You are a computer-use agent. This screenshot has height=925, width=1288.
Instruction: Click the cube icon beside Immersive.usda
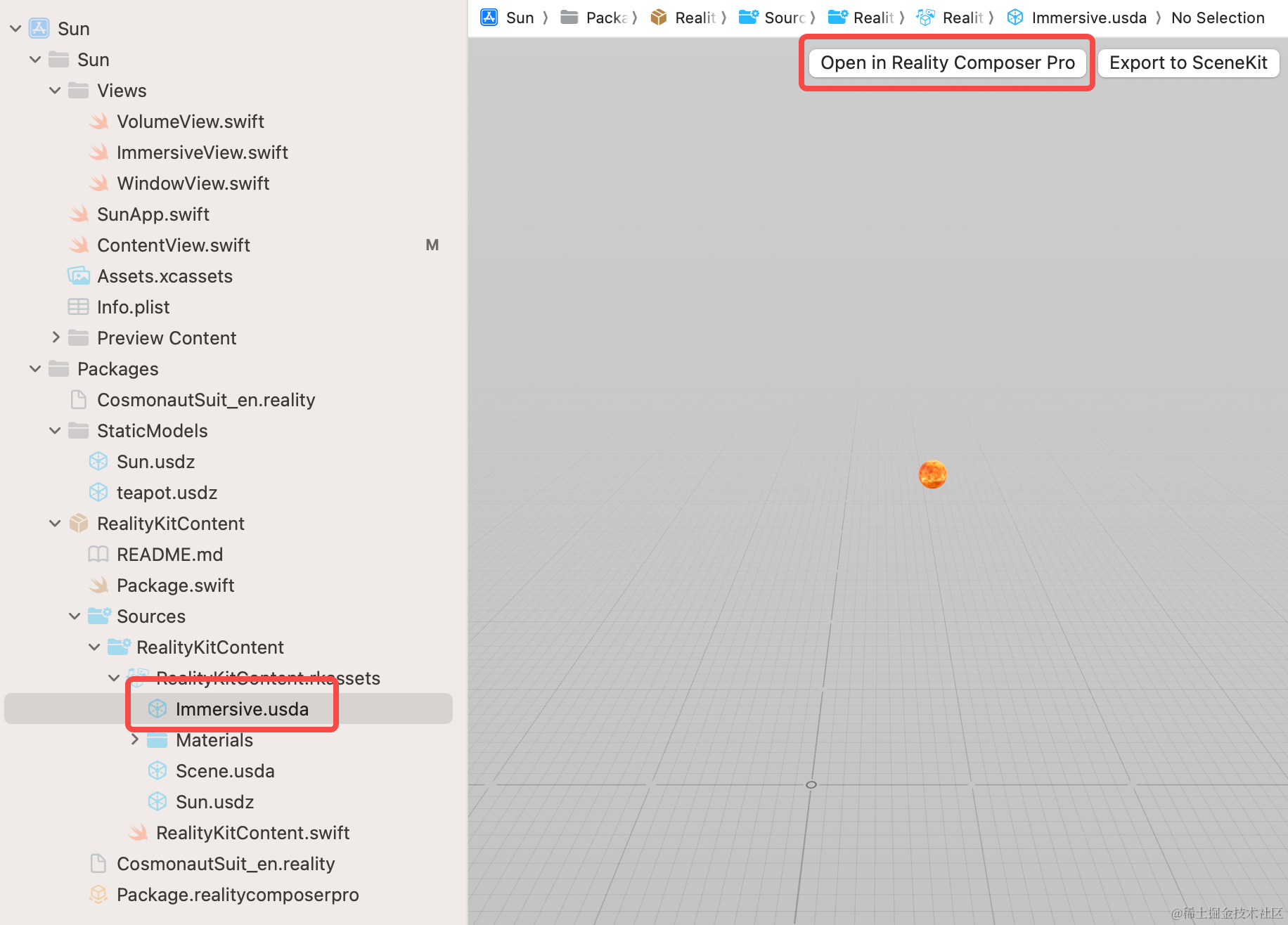point(157,709)
